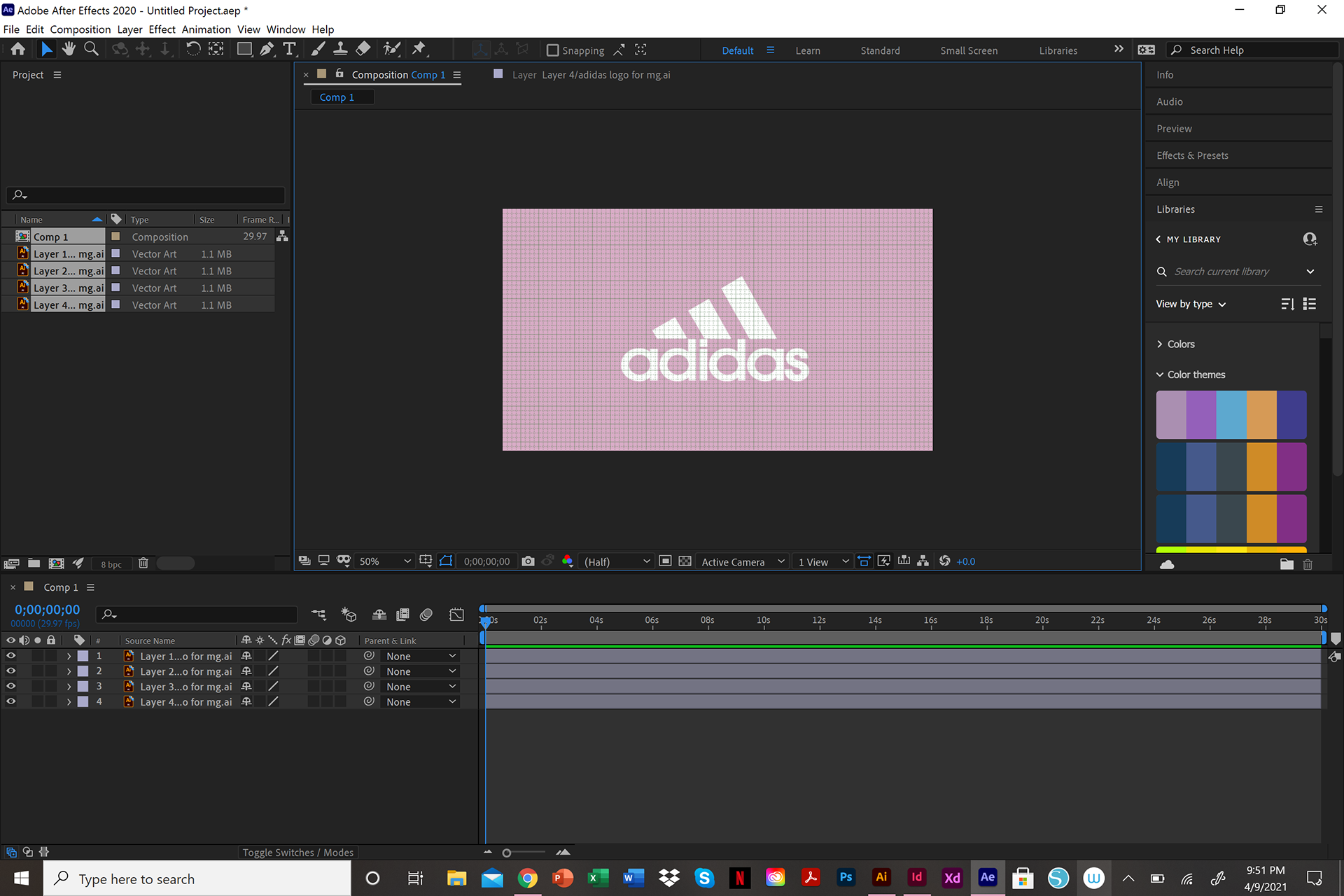Click Creative Cloud icon in Libraries panel

(1167, 564)
